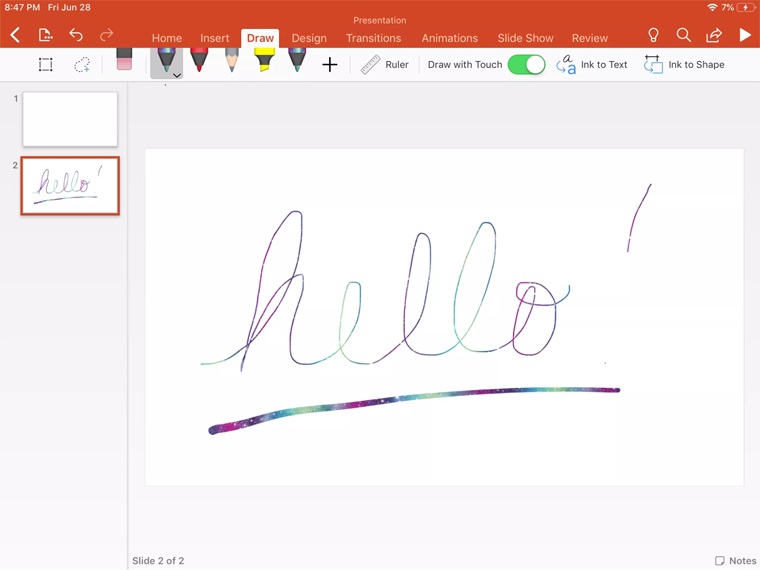Viewport: 760px width, 570px height.
Task: Open the File menu icon
Action: 45,35
